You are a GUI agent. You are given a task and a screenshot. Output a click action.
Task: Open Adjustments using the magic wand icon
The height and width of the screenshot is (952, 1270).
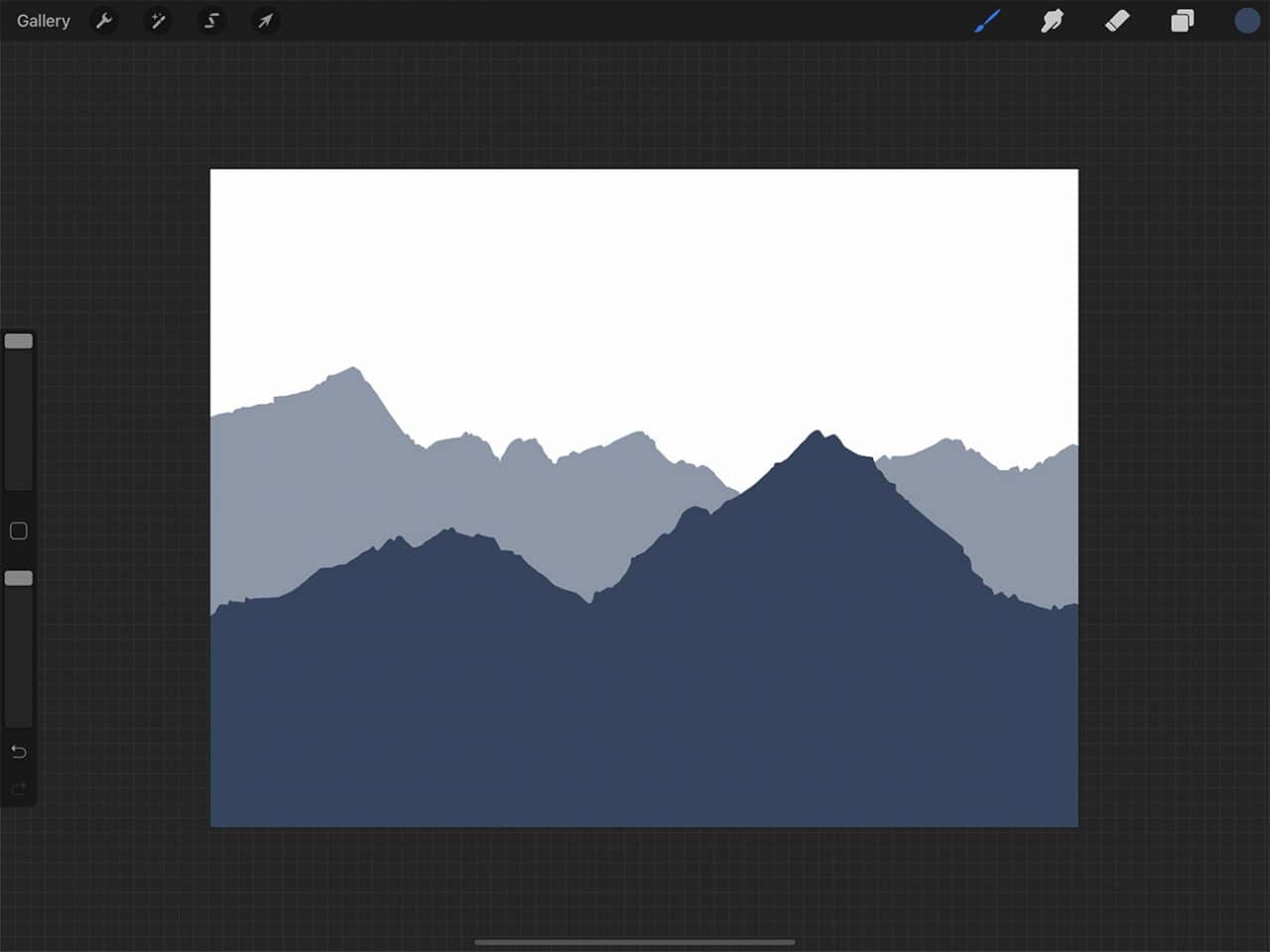point(158,20)
